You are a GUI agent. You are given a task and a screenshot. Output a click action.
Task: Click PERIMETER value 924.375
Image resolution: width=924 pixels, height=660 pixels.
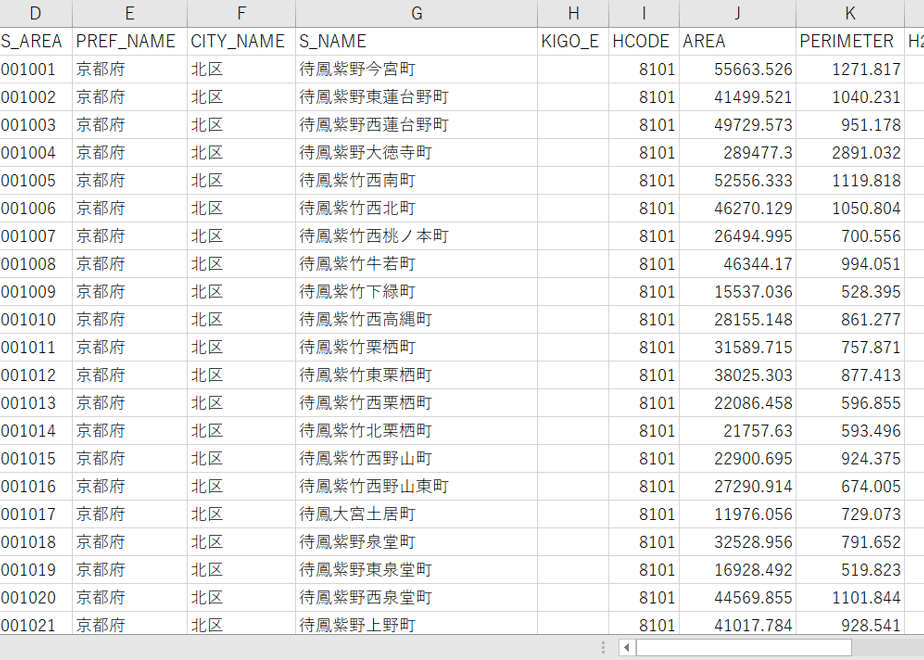coord(850,458)
